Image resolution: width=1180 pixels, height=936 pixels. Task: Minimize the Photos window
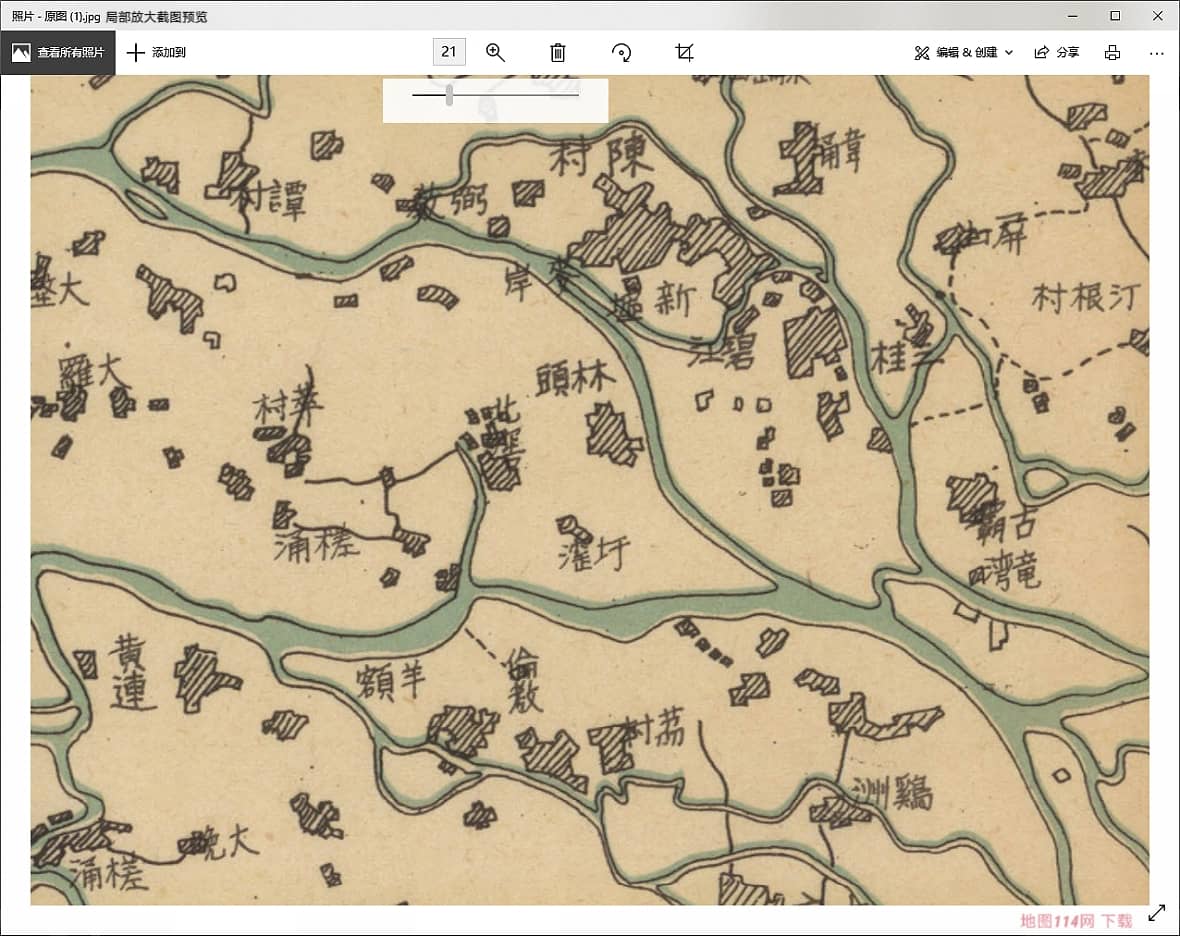[1071, 15]
